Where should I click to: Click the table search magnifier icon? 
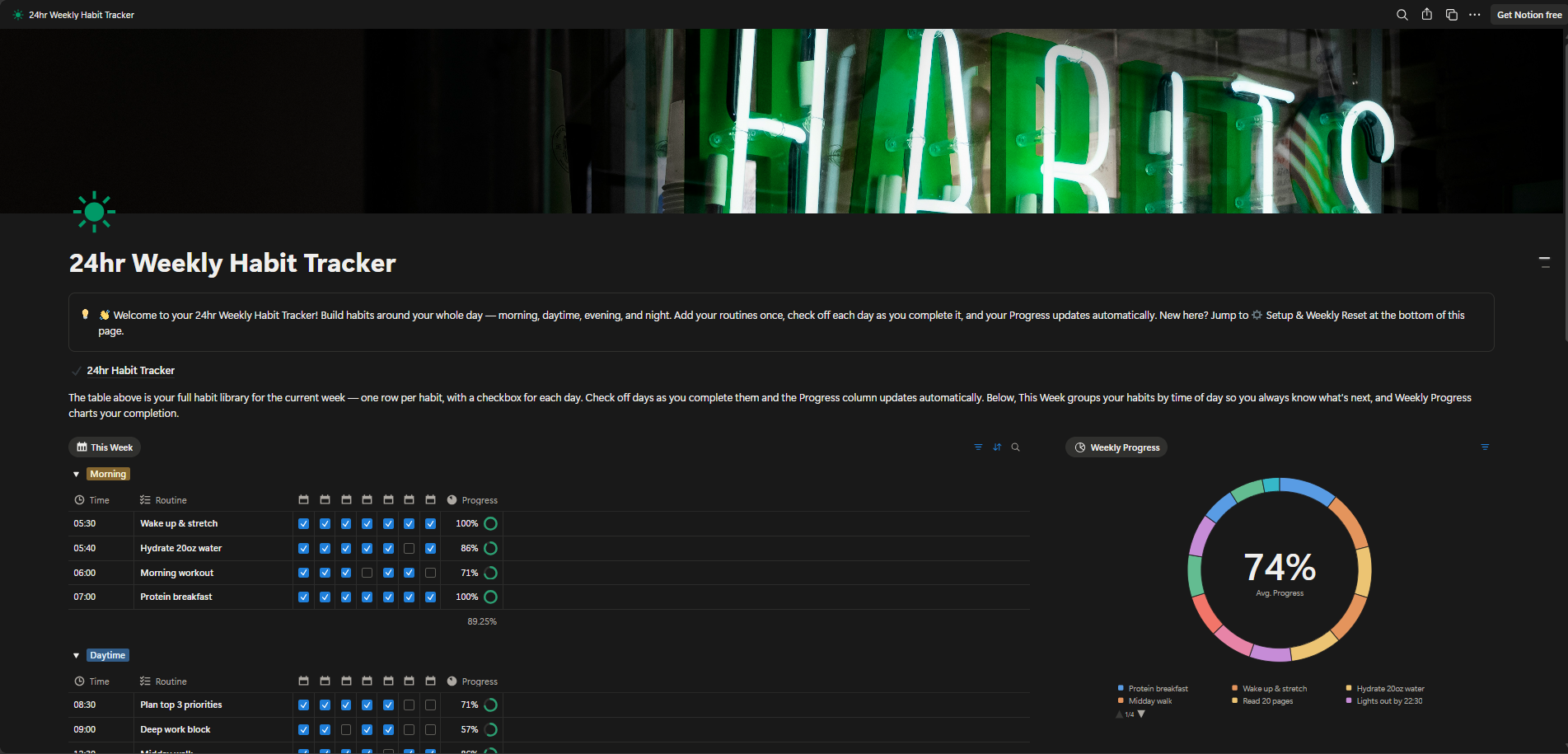(1015, 447)
